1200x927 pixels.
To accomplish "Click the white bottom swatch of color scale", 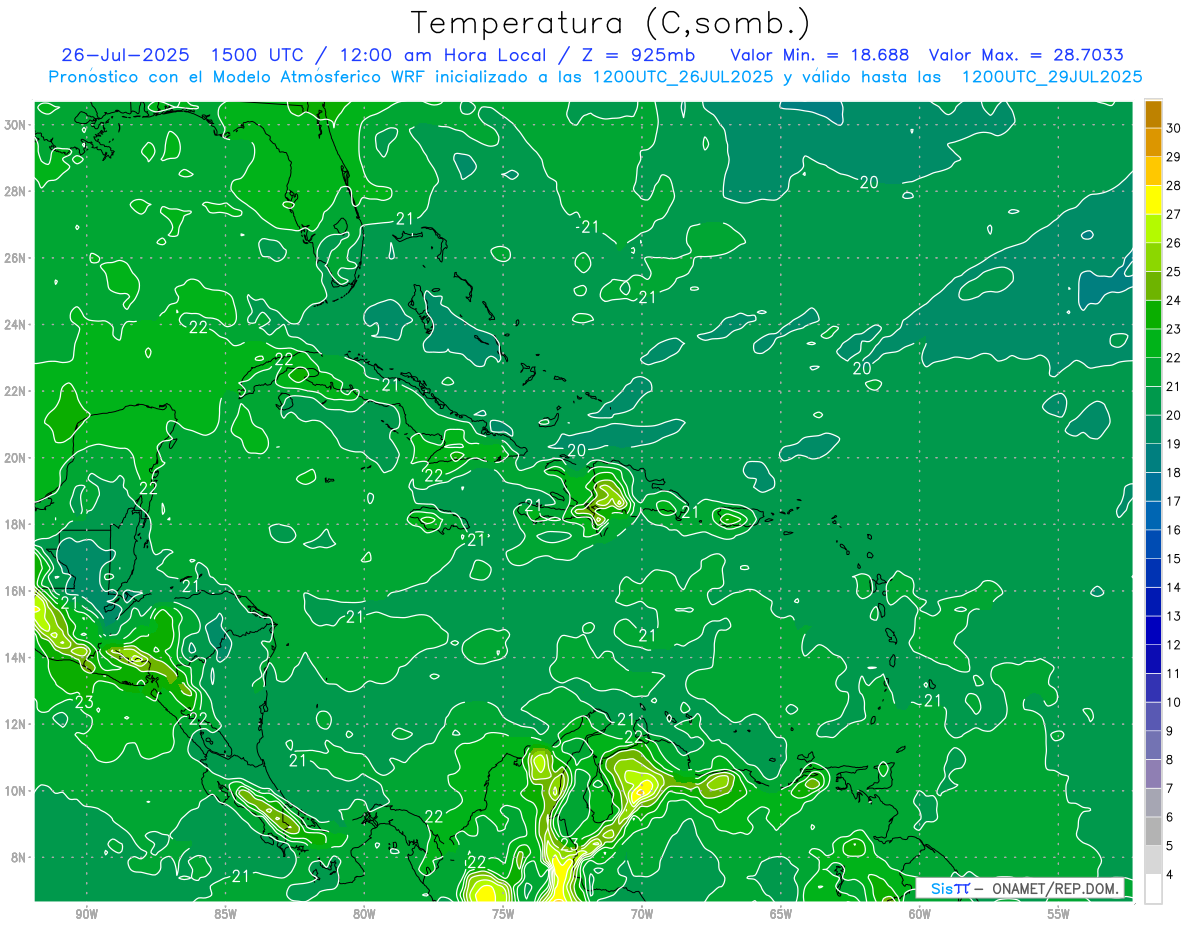I will (x=1153, y=889).
